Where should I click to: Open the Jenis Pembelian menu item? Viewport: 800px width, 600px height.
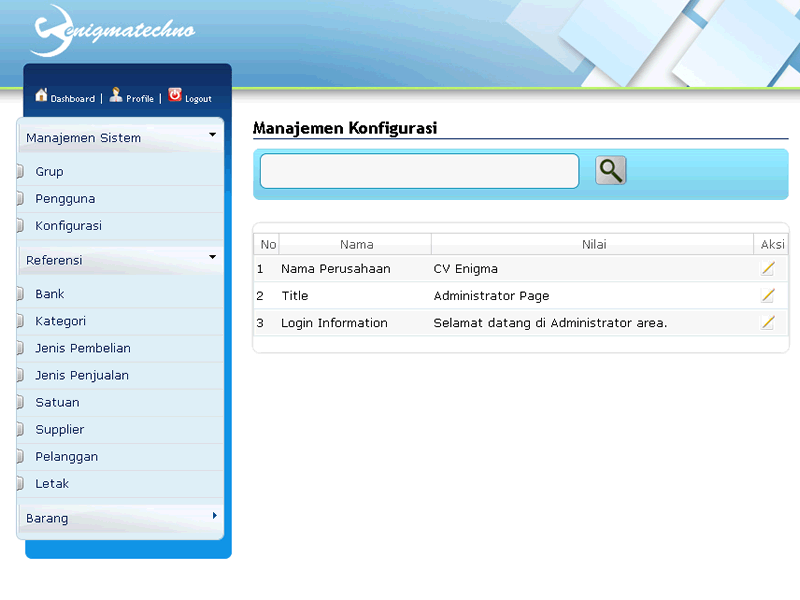tap(121, 348)
